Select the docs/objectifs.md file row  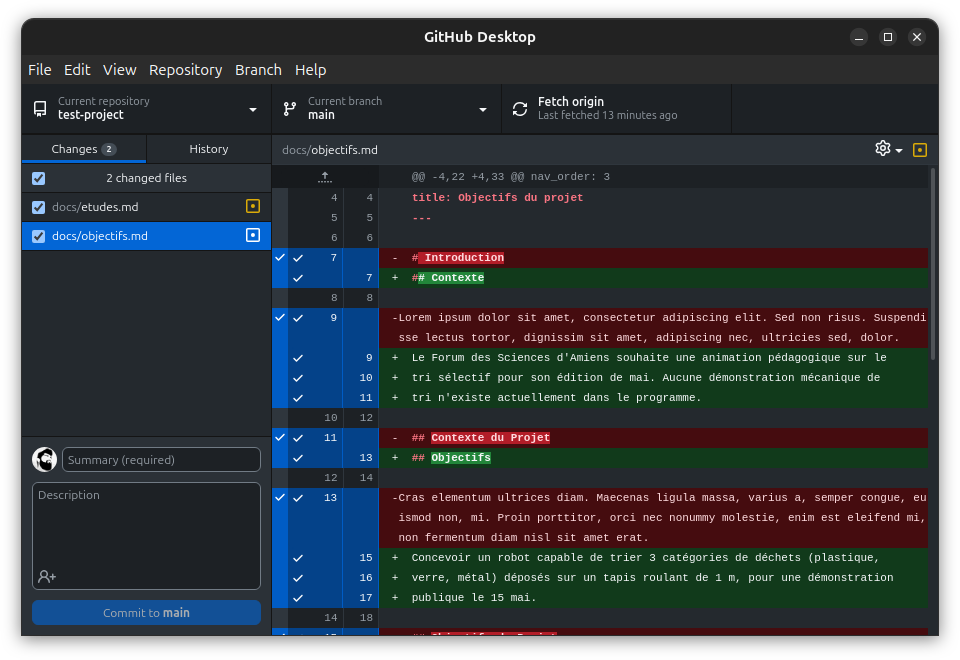pyautogui.click(x=146, y=236)
